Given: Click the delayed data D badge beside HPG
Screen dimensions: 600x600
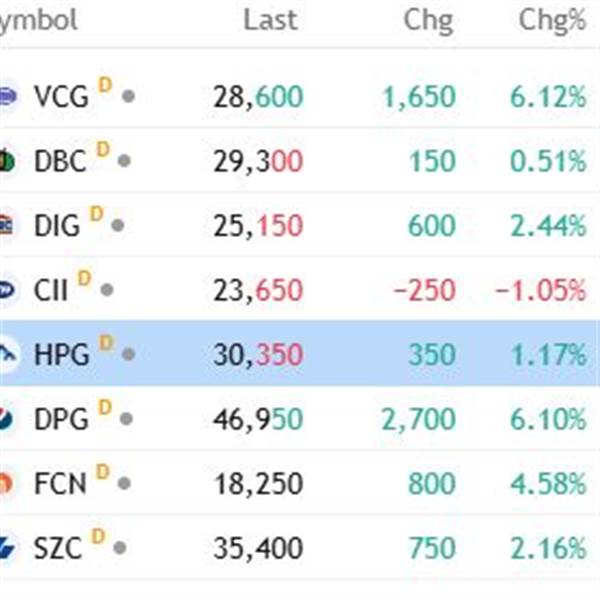Looking at the screenshot, I should (106, 343).
